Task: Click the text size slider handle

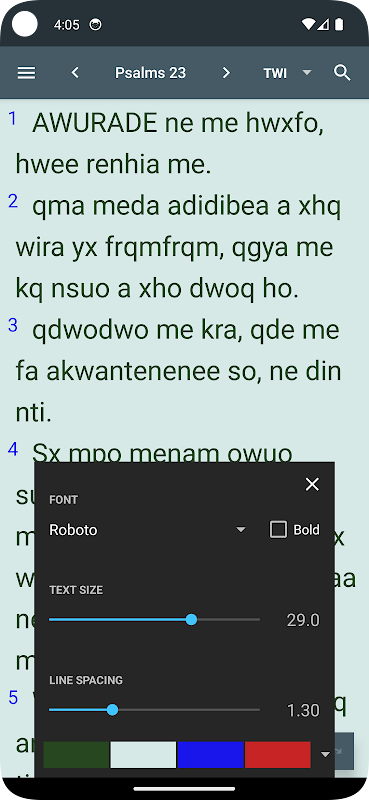Action: (191, 620)
